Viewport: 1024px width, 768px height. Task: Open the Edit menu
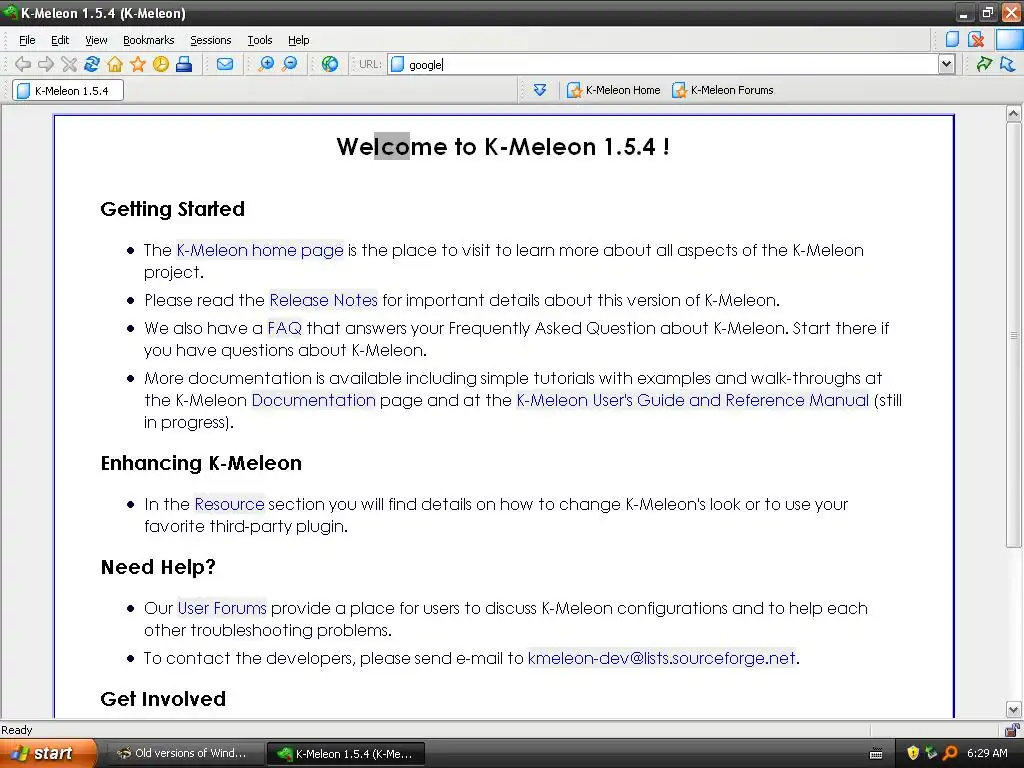pos(60,40)
